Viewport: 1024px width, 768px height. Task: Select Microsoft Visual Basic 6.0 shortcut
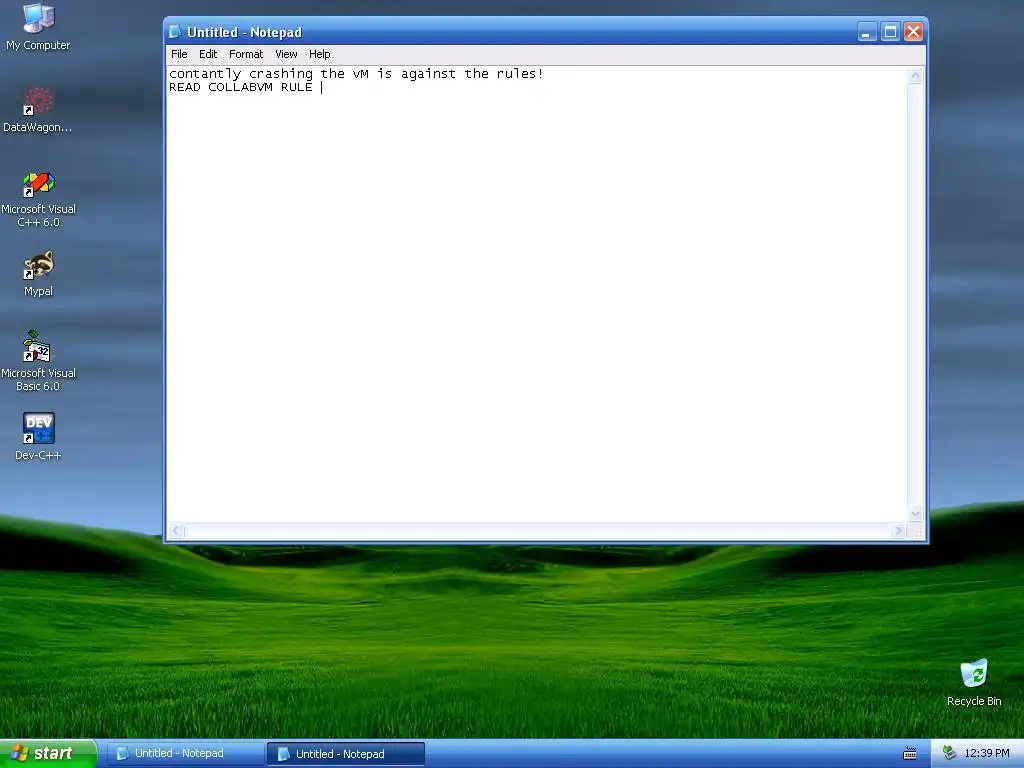(x=38, y=361)
